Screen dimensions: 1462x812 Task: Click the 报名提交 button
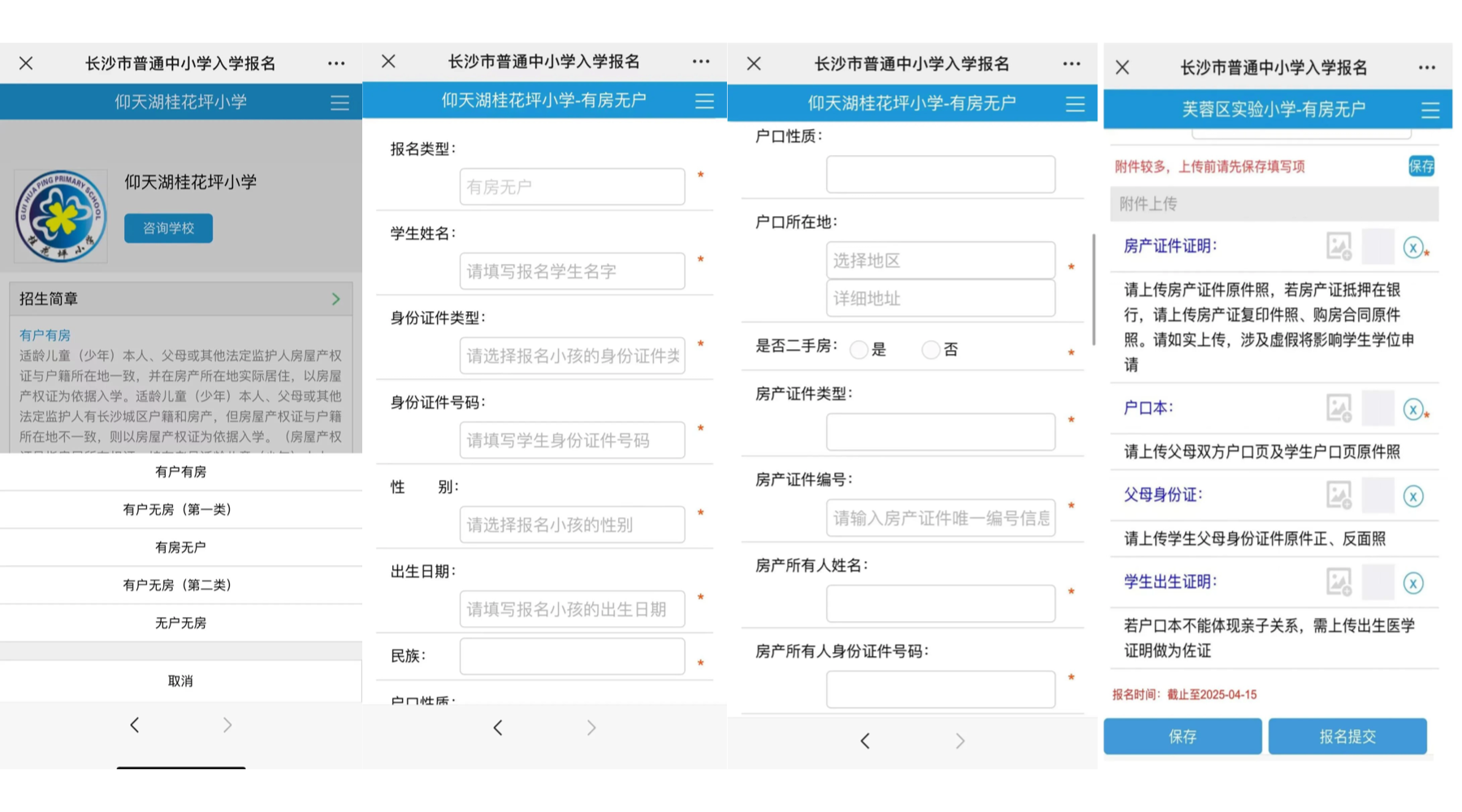[x=1347, y=736]
